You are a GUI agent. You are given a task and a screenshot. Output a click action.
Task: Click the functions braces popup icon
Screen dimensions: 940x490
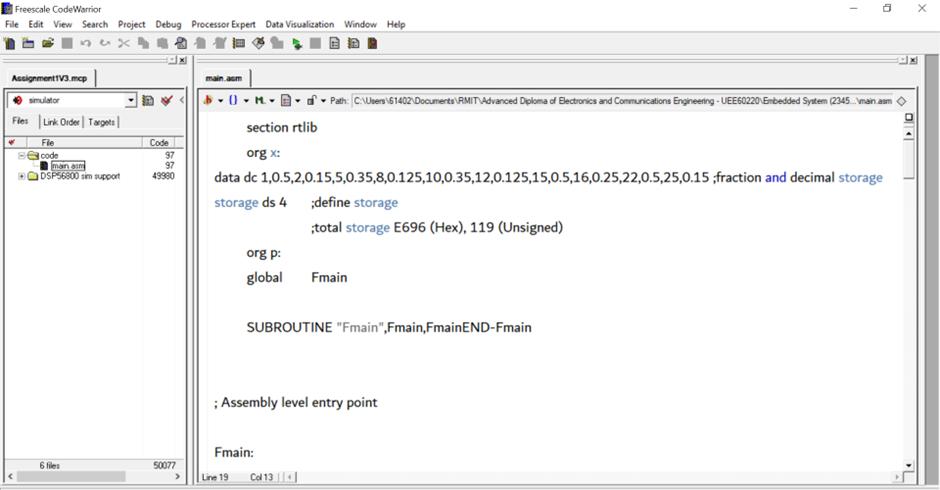tap(233, 101)
